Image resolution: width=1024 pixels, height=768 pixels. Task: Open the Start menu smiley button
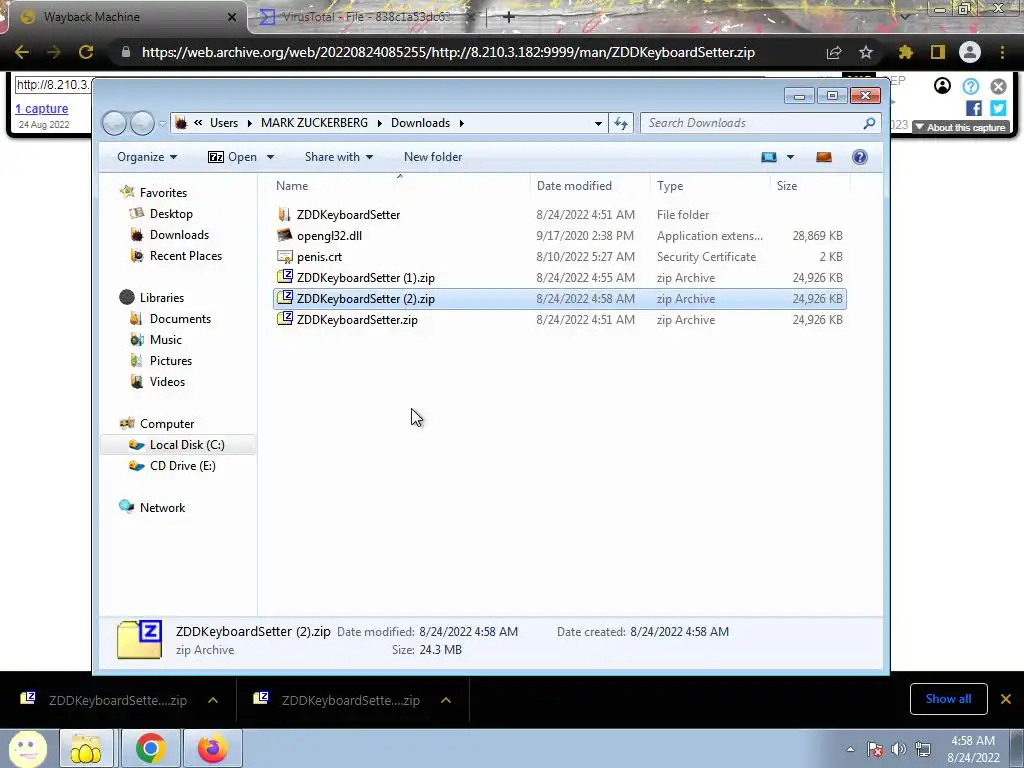[x=27, y=748]
